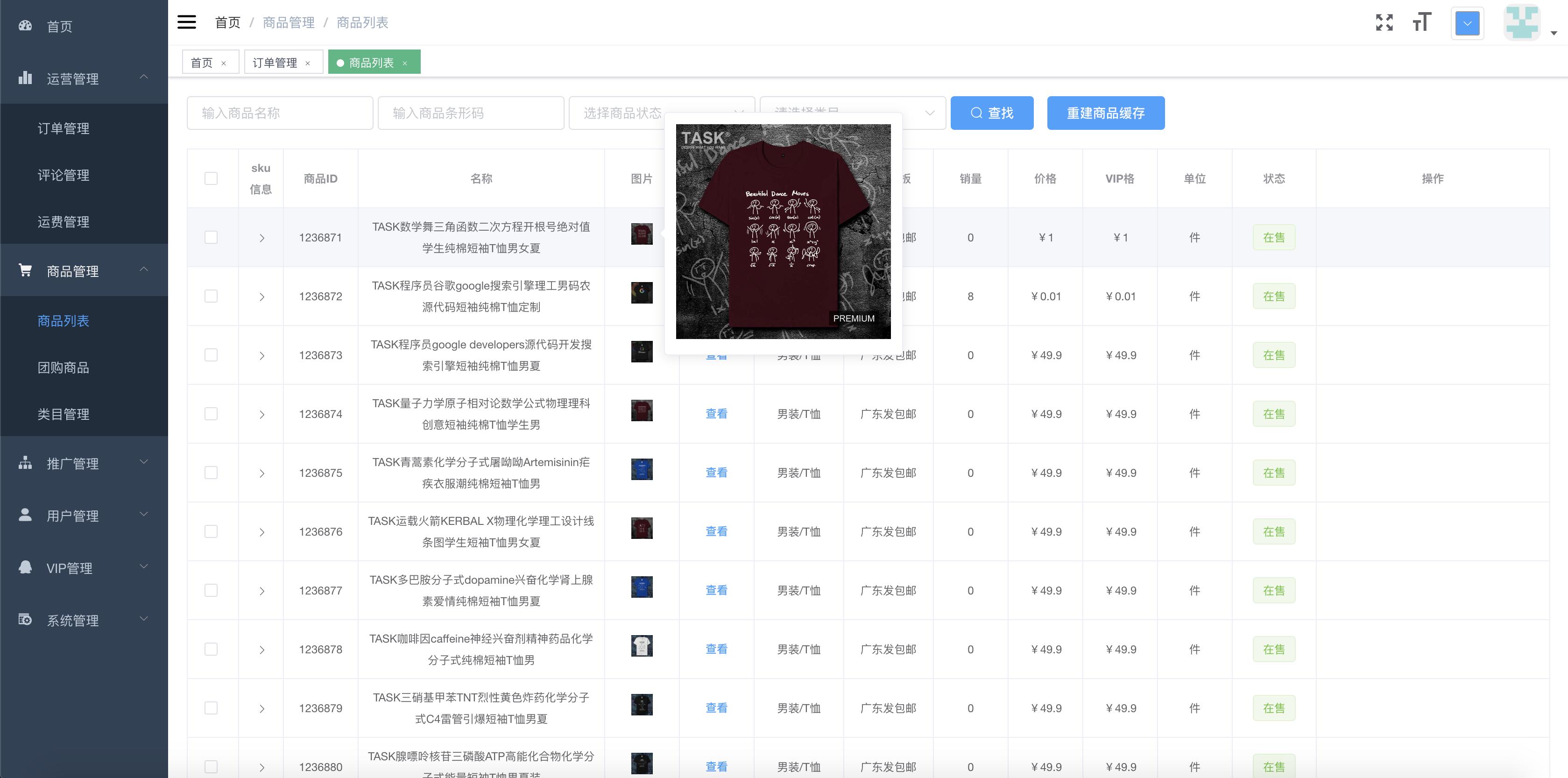
Task: Toggle the select-all checkbox in table header
Action: coord(211,178)
